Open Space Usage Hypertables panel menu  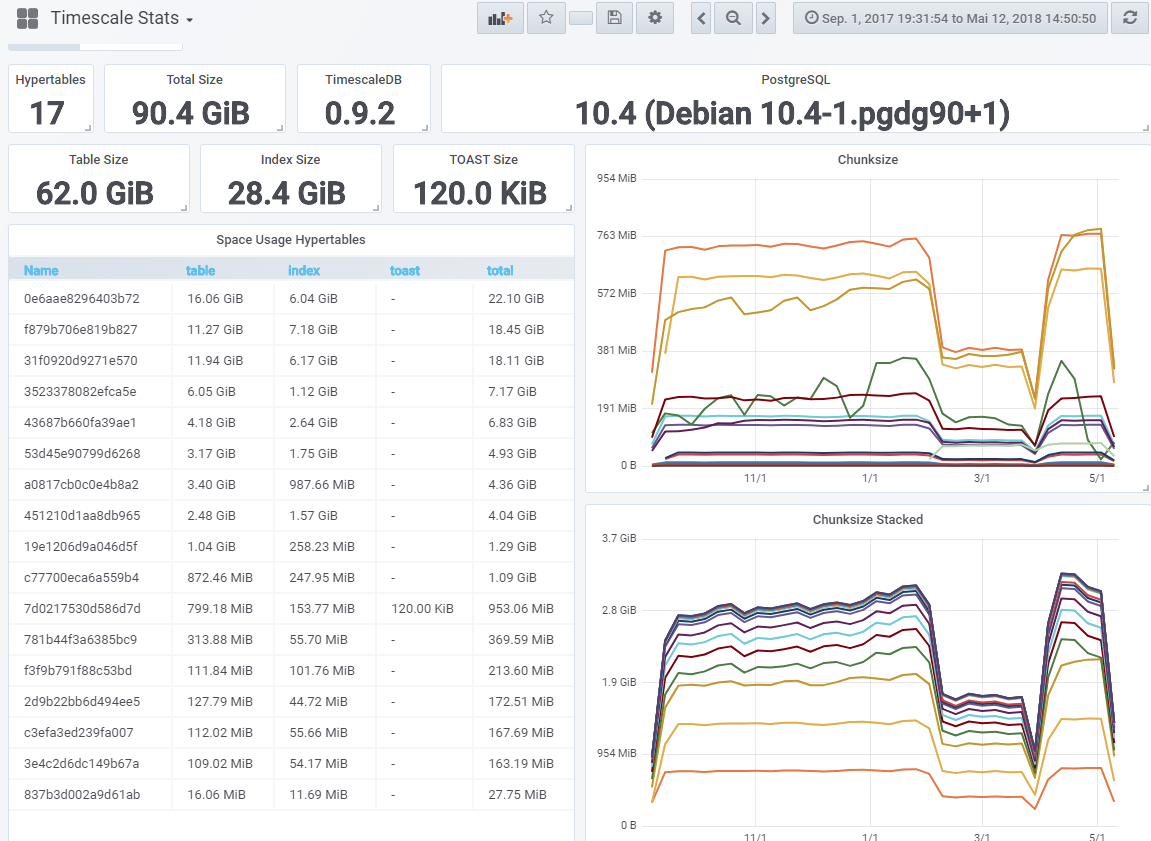pos(291,240)
